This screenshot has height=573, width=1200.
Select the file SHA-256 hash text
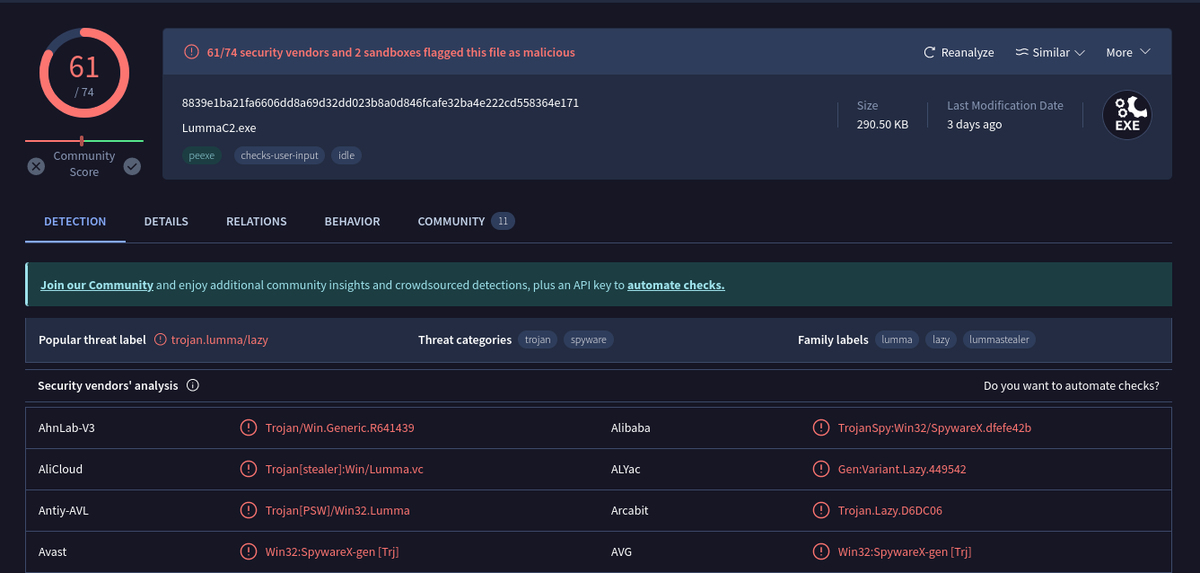tap(380, 103)
